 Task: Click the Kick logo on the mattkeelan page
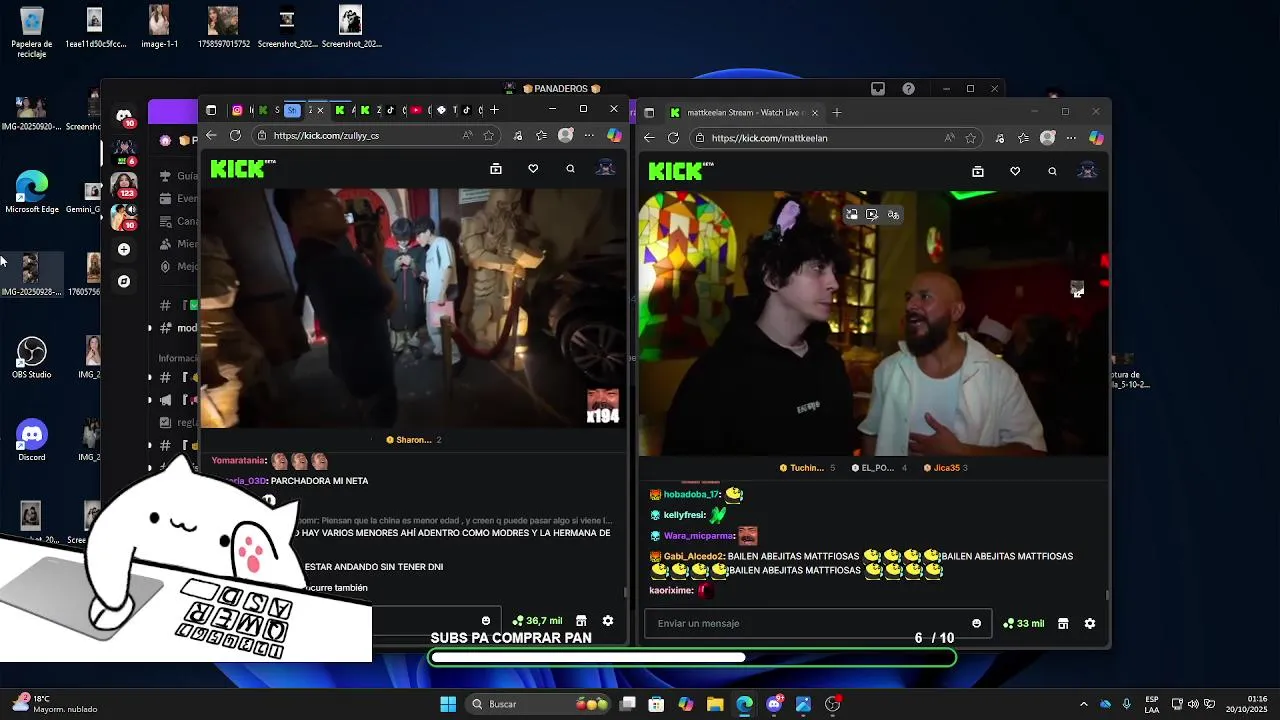pos(680,171)
